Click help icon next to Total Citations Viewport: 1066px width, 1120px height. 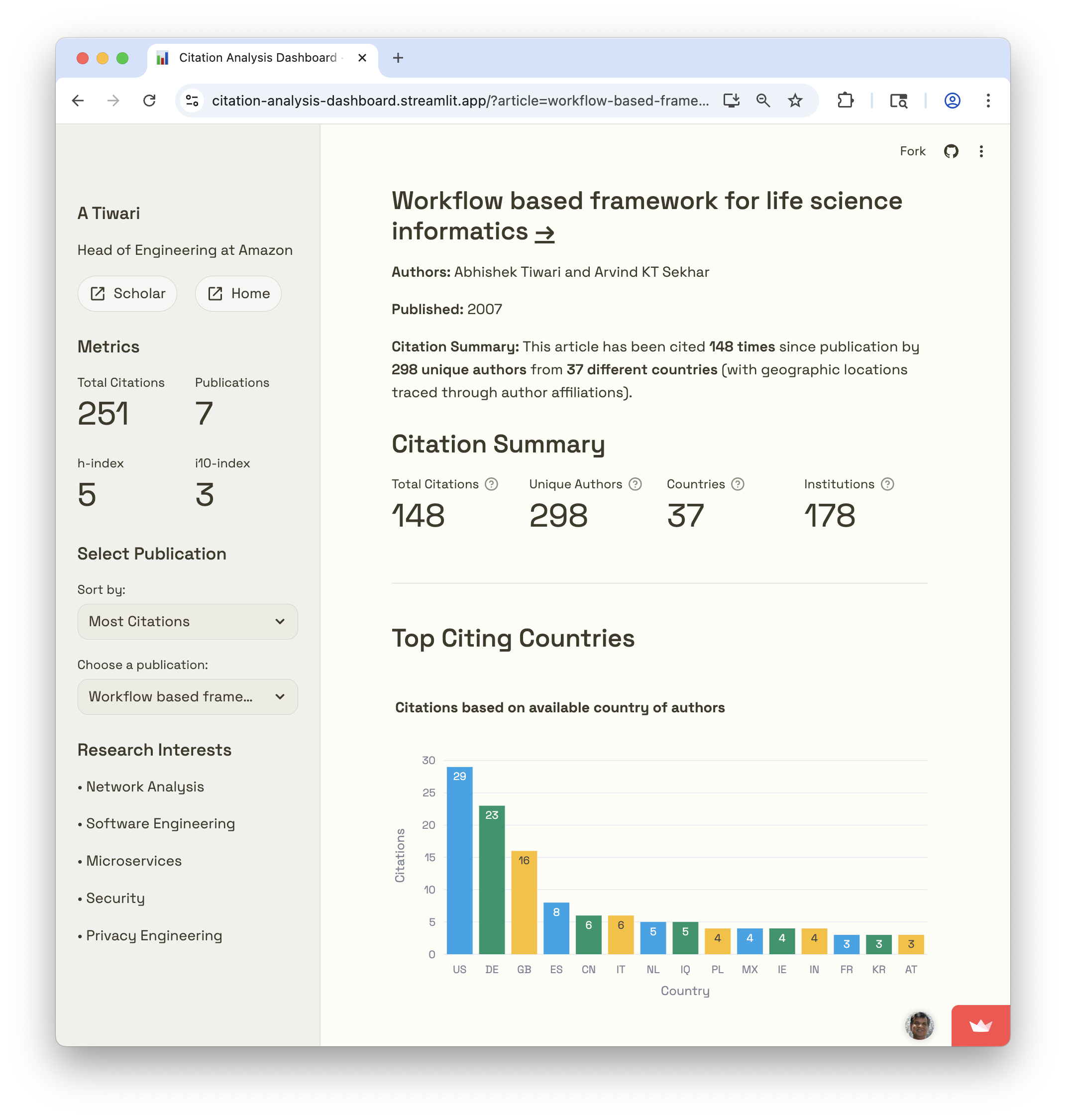[491, 483]
